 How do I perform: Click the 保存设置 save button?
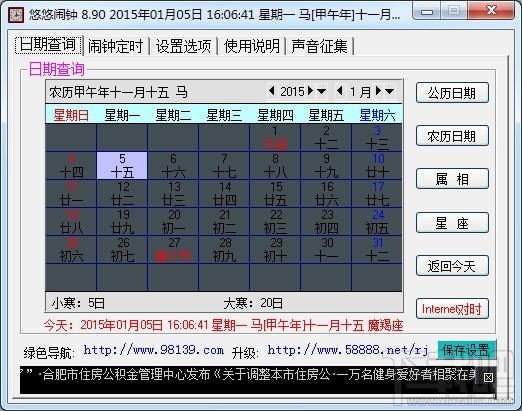[x=466, y=350]
